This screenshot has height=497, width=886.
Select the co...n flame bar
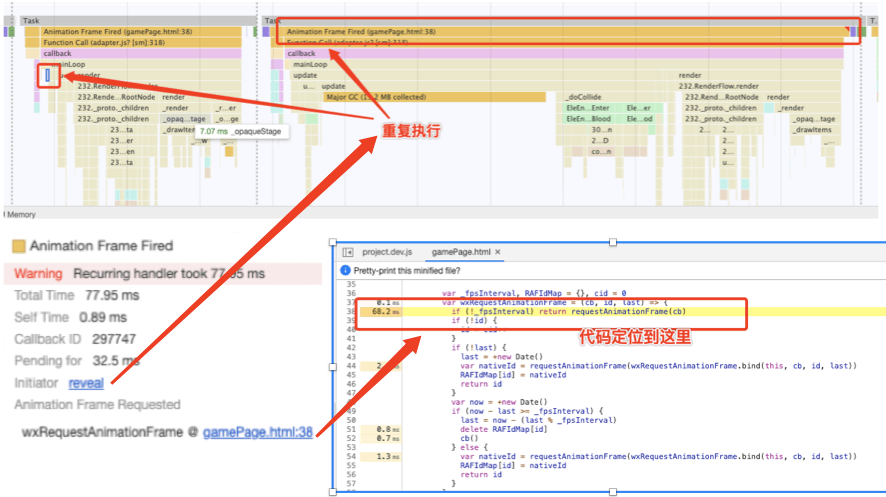pos(600,151)
